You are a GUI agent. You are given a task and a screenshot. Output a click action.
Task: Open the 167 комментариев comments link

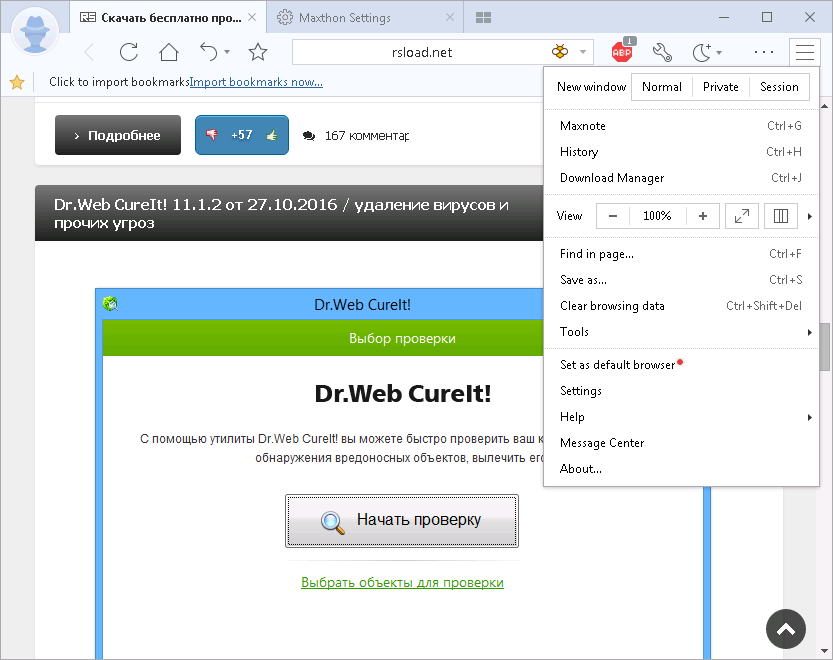point(367,136)
